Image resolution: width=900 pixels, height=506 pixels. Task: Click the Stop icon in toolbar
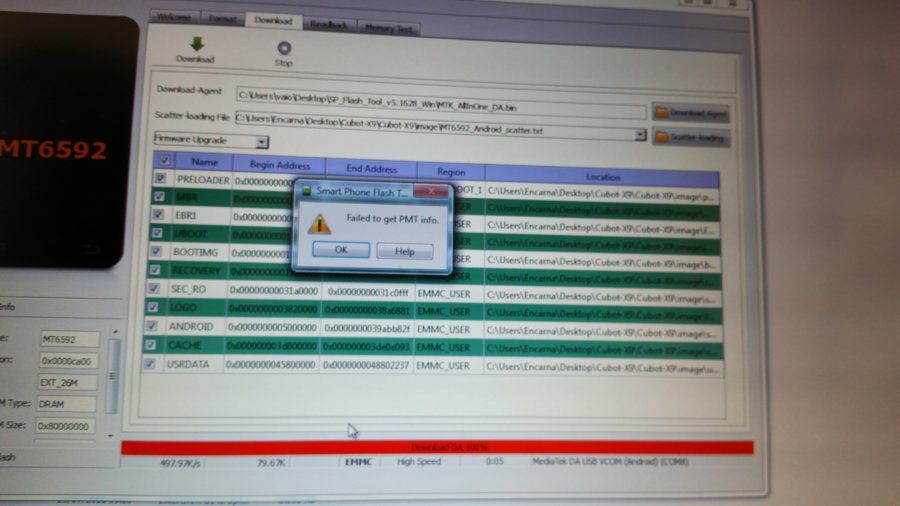point(284,48)
